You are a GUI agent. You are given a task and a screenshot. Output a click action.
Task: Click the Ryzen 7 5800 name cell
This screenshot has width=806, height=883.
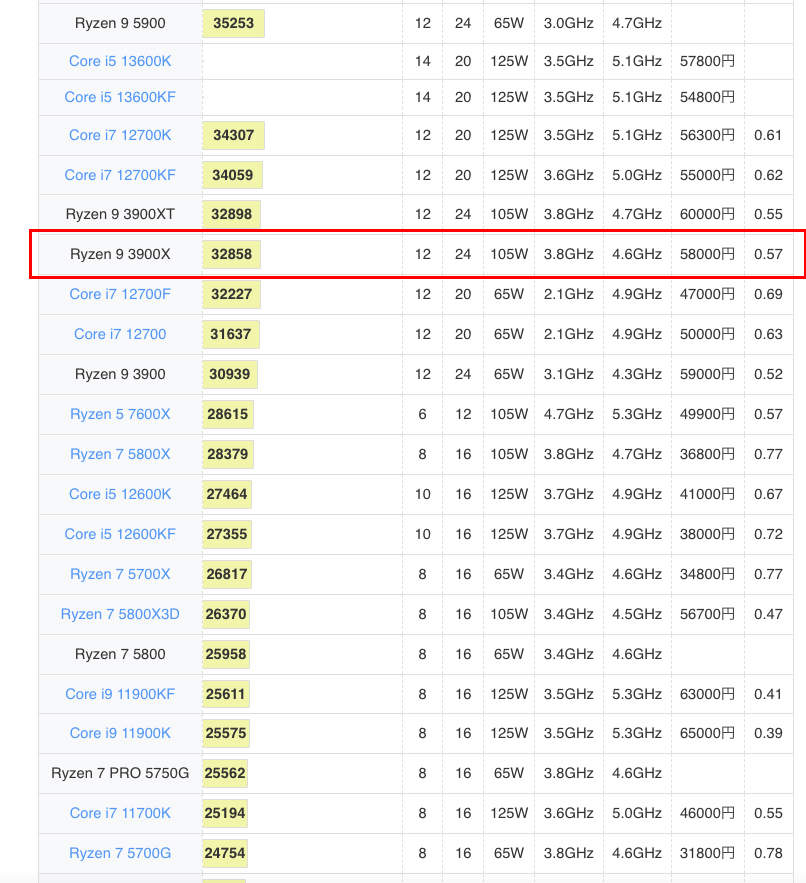click(120, 654)
